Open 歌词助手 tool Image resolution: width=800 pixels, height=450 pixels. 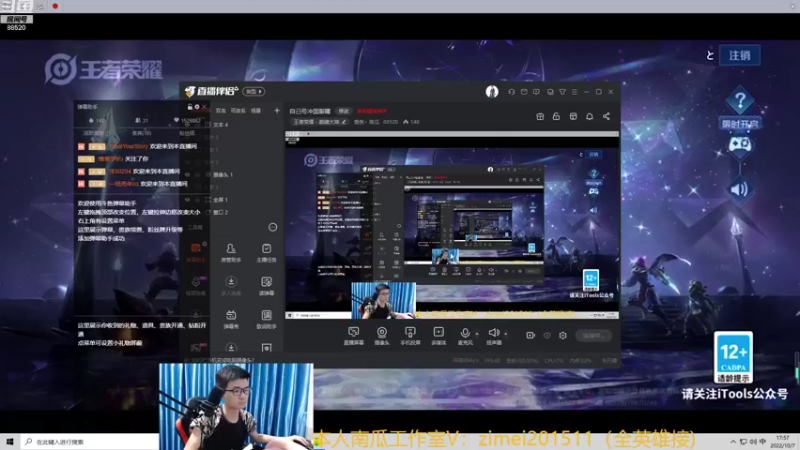coord(266,319)
